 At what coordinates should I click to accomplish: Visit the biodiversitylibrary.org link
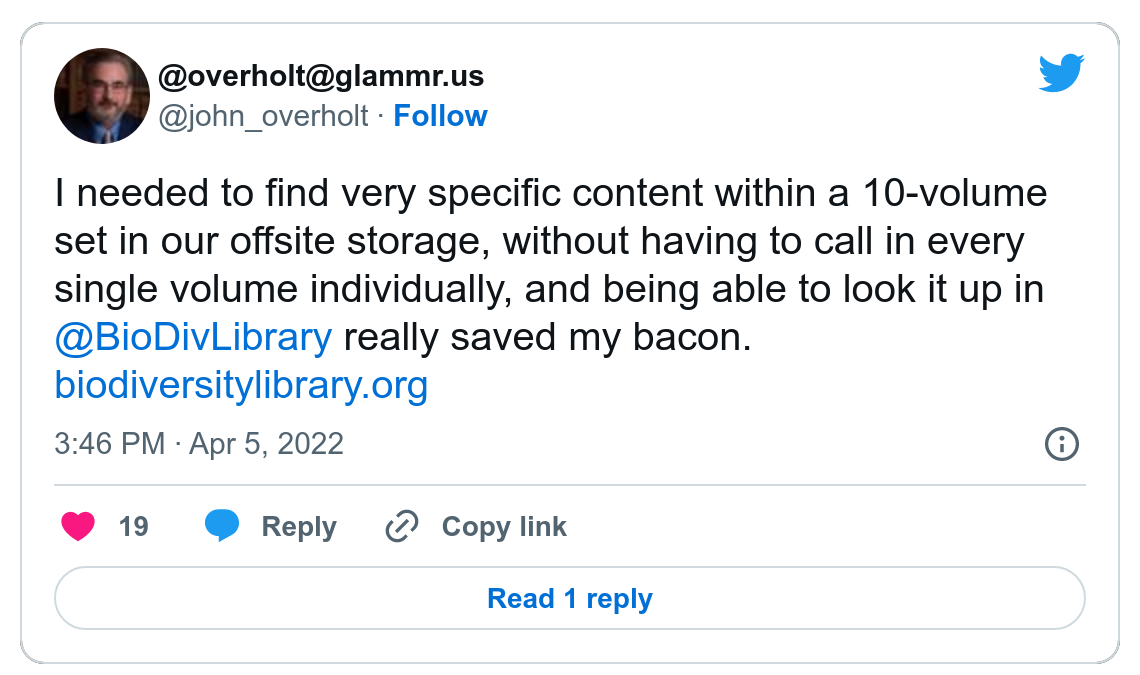coord(241,385)
